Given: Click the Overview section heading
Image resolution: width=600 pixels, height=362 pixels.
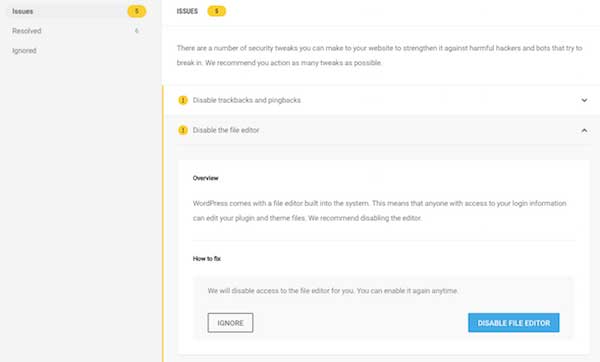Looking at the screenshot, I should point(205,178).
